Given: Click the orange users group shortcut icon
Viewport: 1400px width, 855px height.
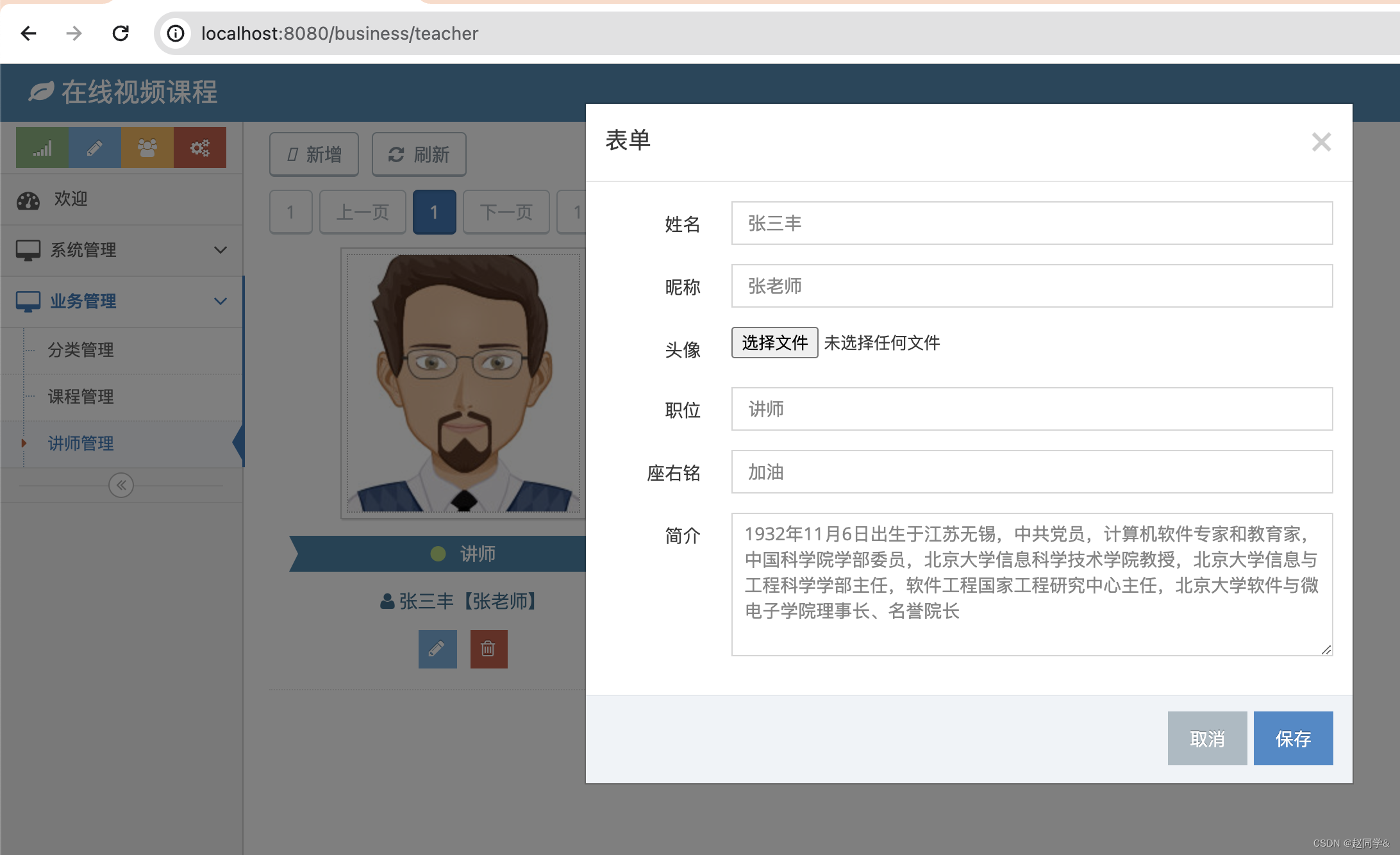Looking at the screenshot, I should [147, 148].
